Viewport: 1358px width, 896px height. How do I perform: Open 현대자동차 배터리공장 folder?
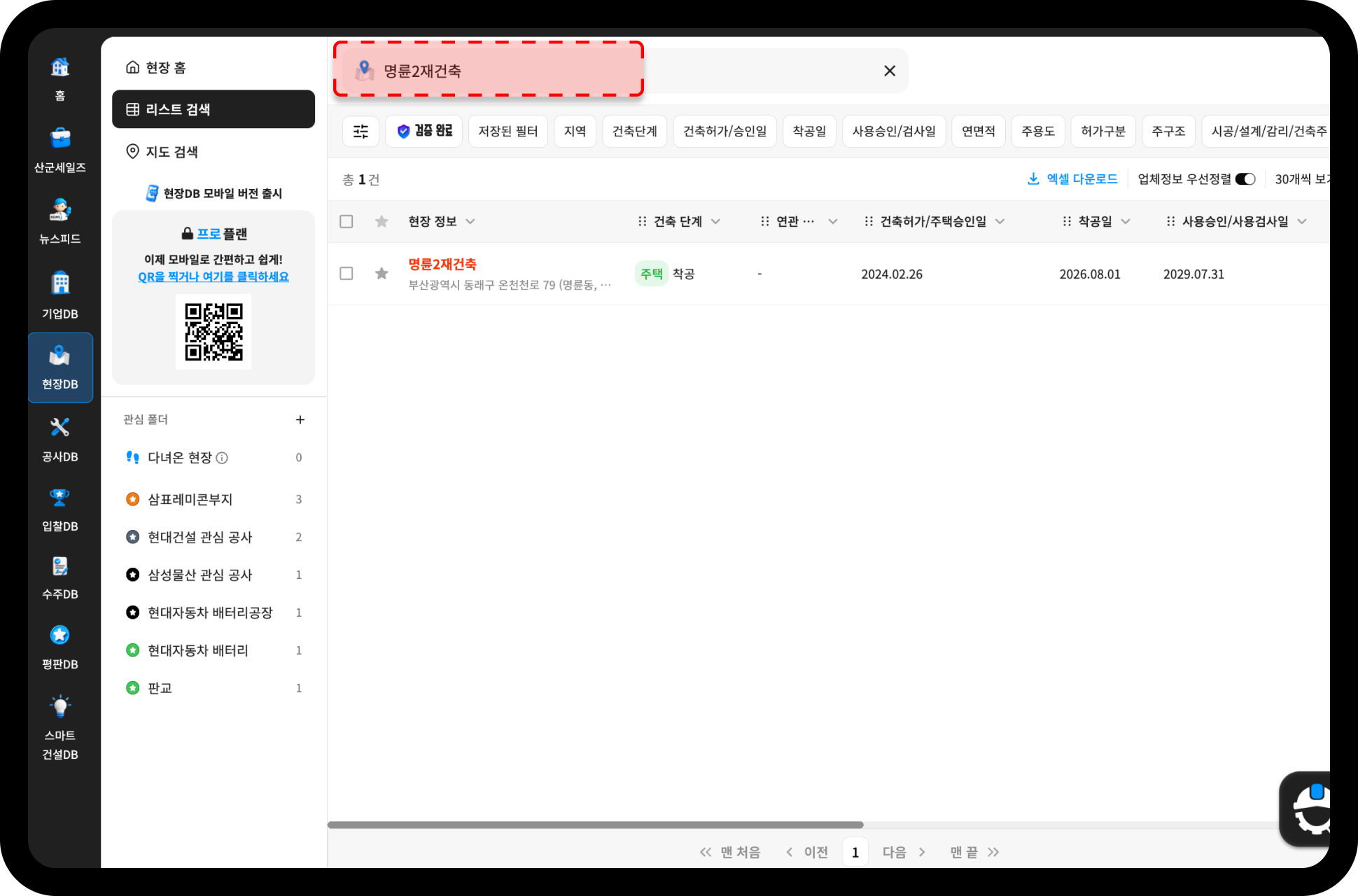tap(213, 612)
